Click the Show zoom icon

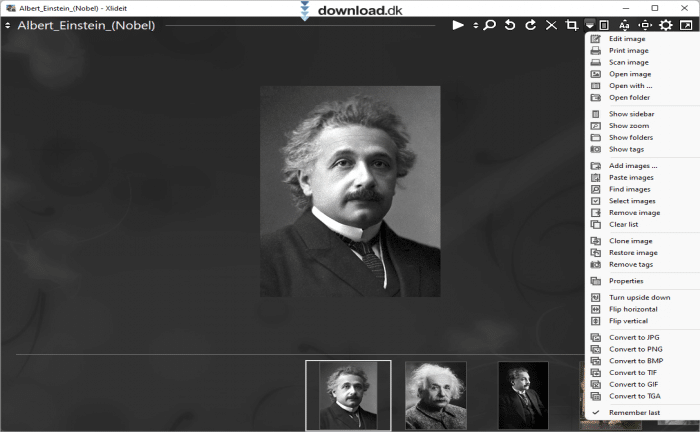tap(596, 126)
